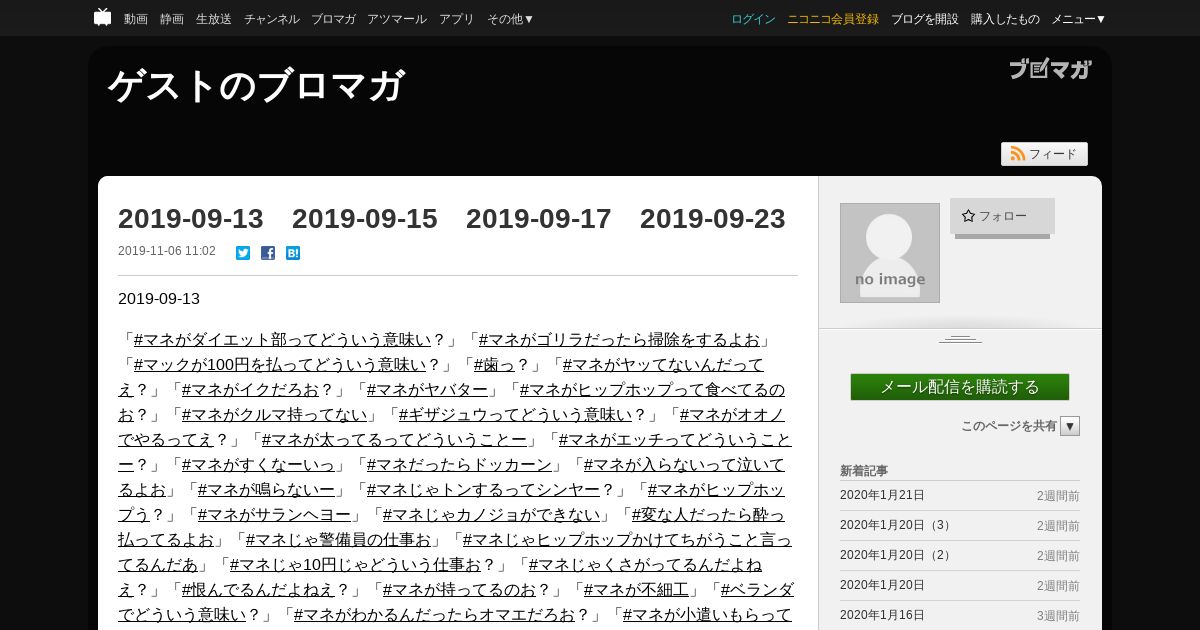This screenshot has height=630, width=1200.
Task: Click hashtag #マネが不細工
Action: (x=637, y=590)
